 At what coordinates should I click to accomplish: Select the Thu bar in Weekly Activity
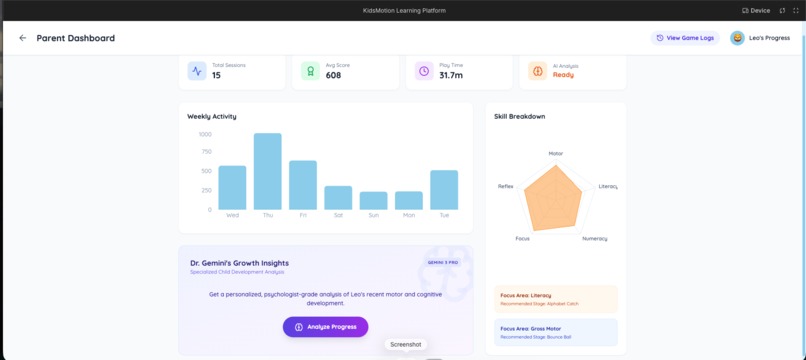(268, 171)
